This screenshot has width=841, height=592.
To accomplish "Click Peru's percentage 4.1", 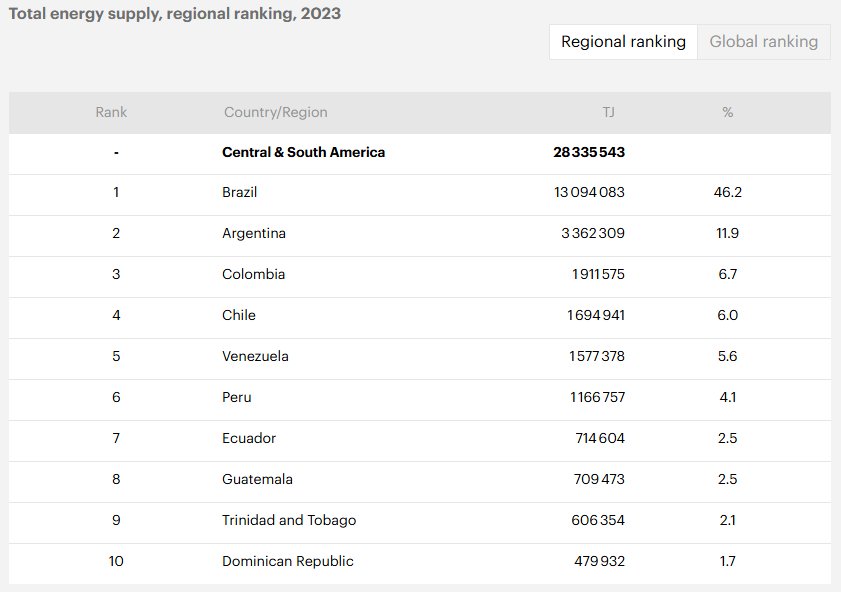I will [x=728, y=397].
